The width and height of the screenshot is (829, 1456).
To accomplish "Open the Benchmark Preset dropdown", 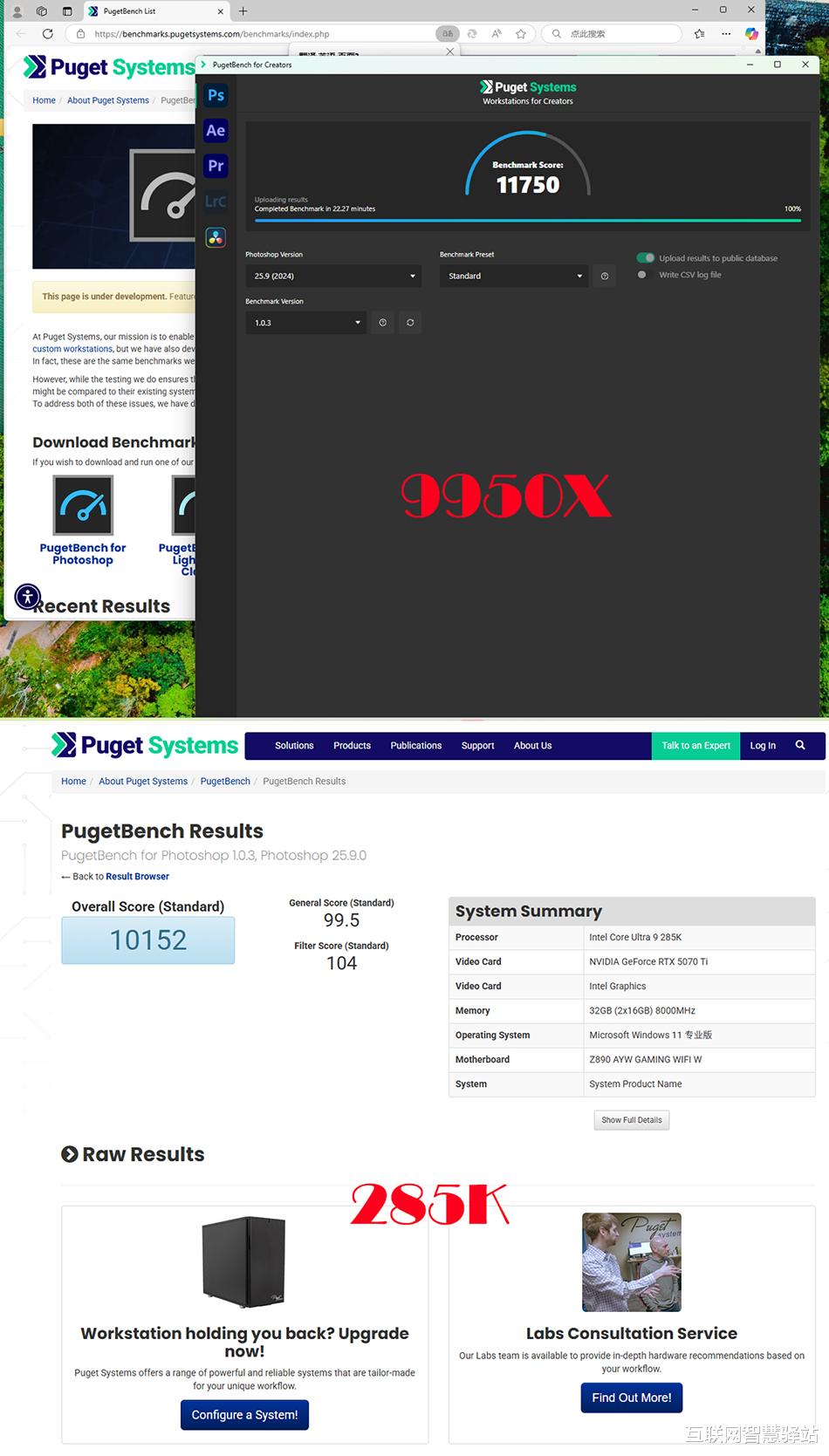I will (513, 276).
